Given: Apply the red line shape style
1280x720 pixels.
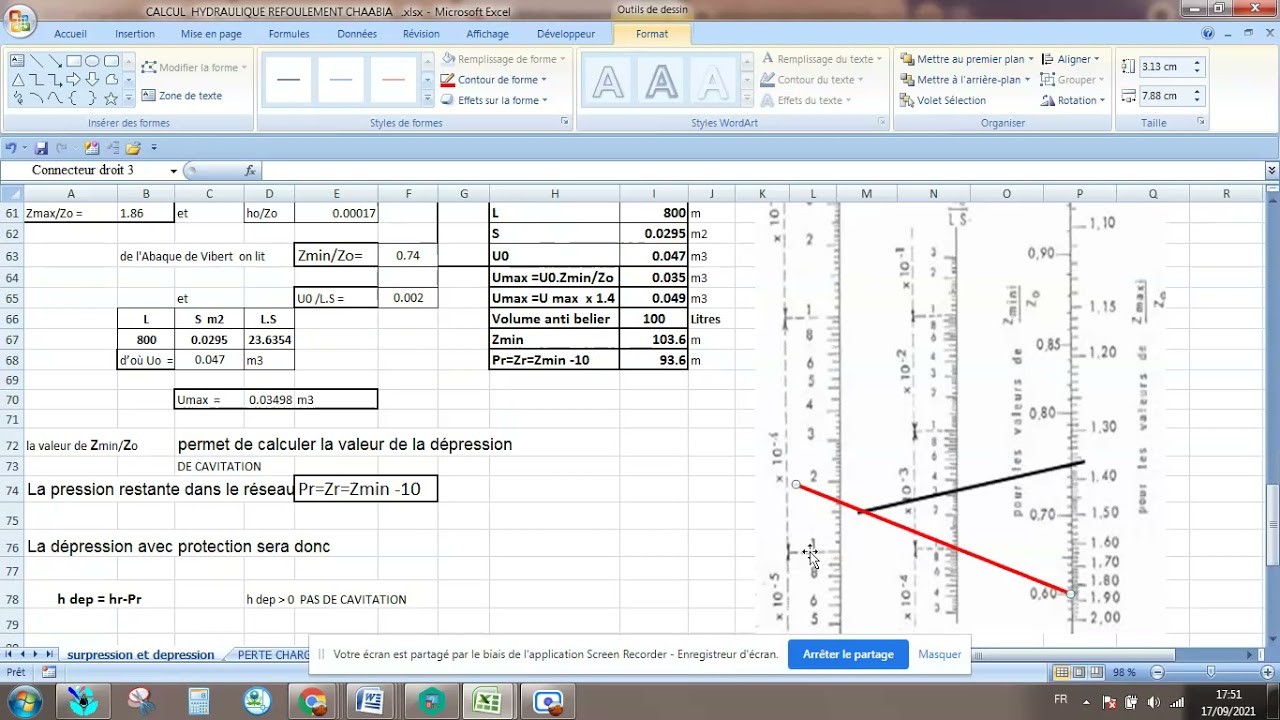Looking at the screenshot, I should coord(393,79).
